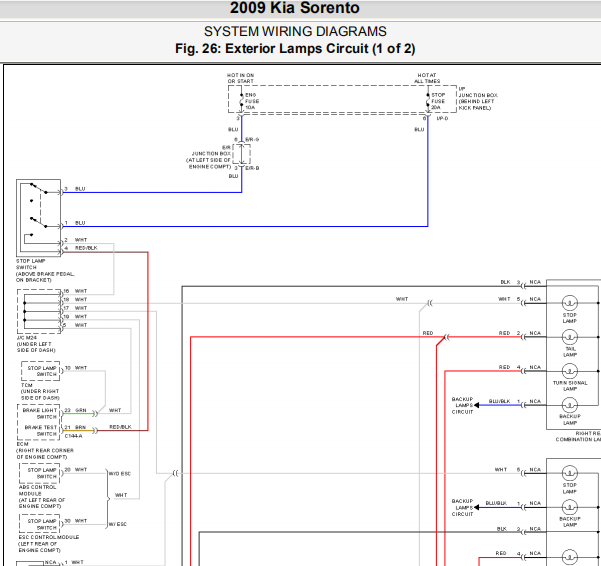Click the "WHT 5" pin label at right rear lamp
Viewport: 601px width, 566px height.
coord(509,299)
